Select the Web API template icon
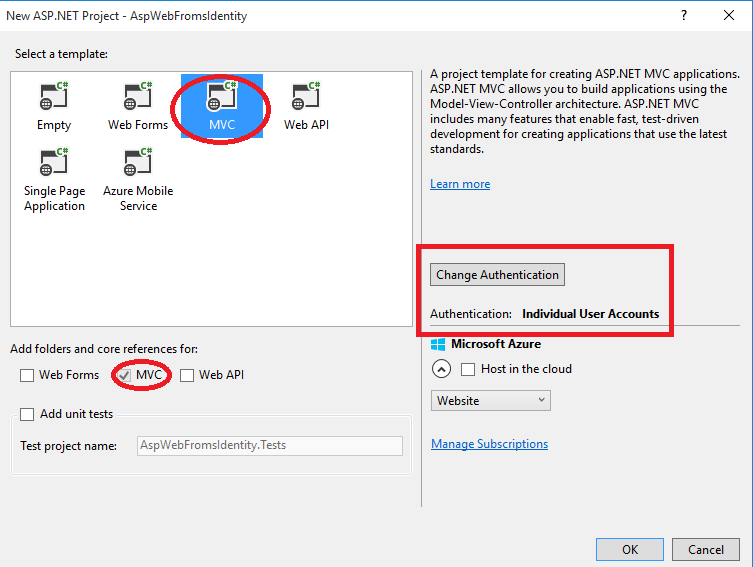 [x=306, y=97]
